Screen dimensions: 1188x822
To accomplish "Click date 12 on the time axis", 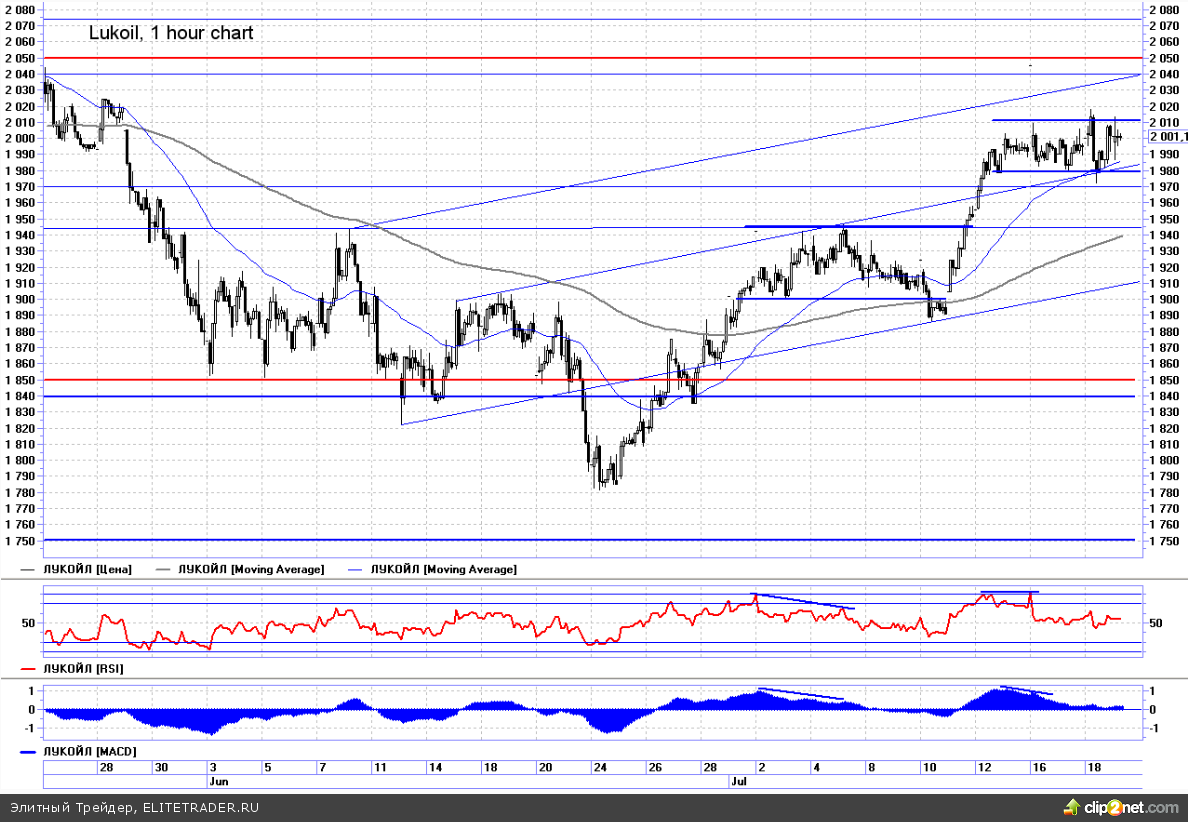I will click(985, 767).
